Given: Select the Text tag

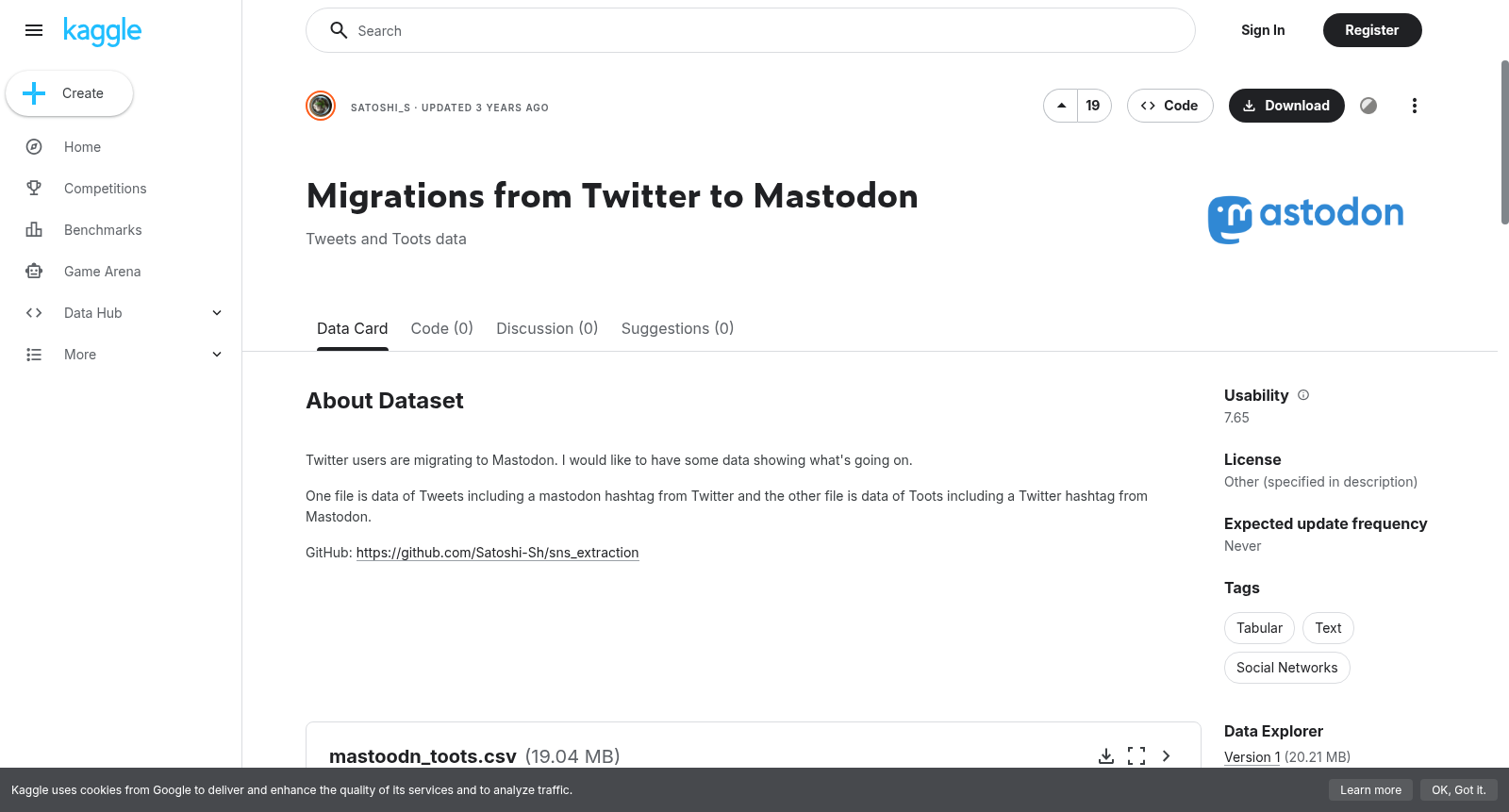Looking at the screenshot, I should [x=1328, y=628].
